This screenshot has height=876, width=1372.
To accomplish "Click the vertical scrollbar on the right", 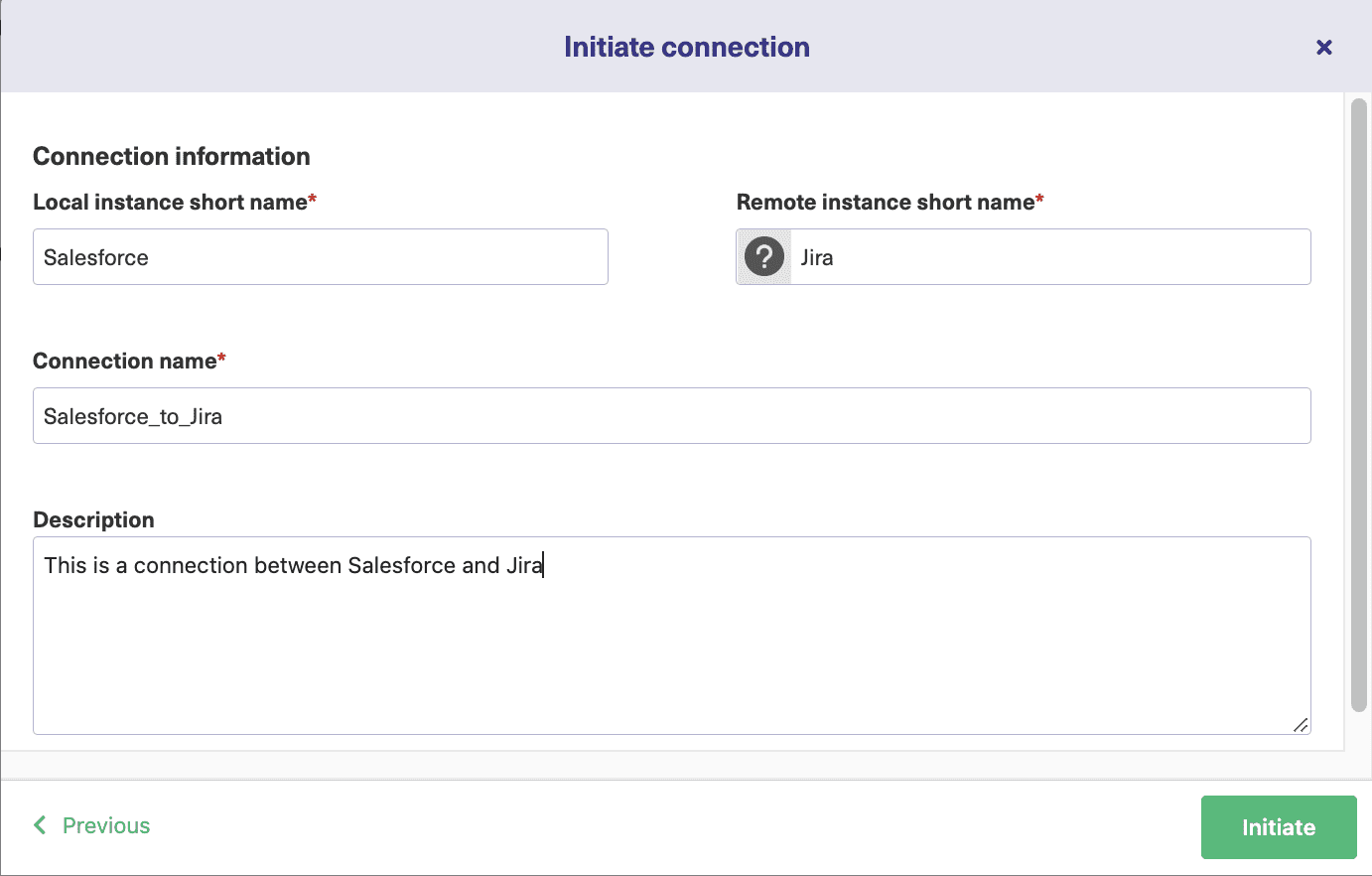I will [1356, 397].
